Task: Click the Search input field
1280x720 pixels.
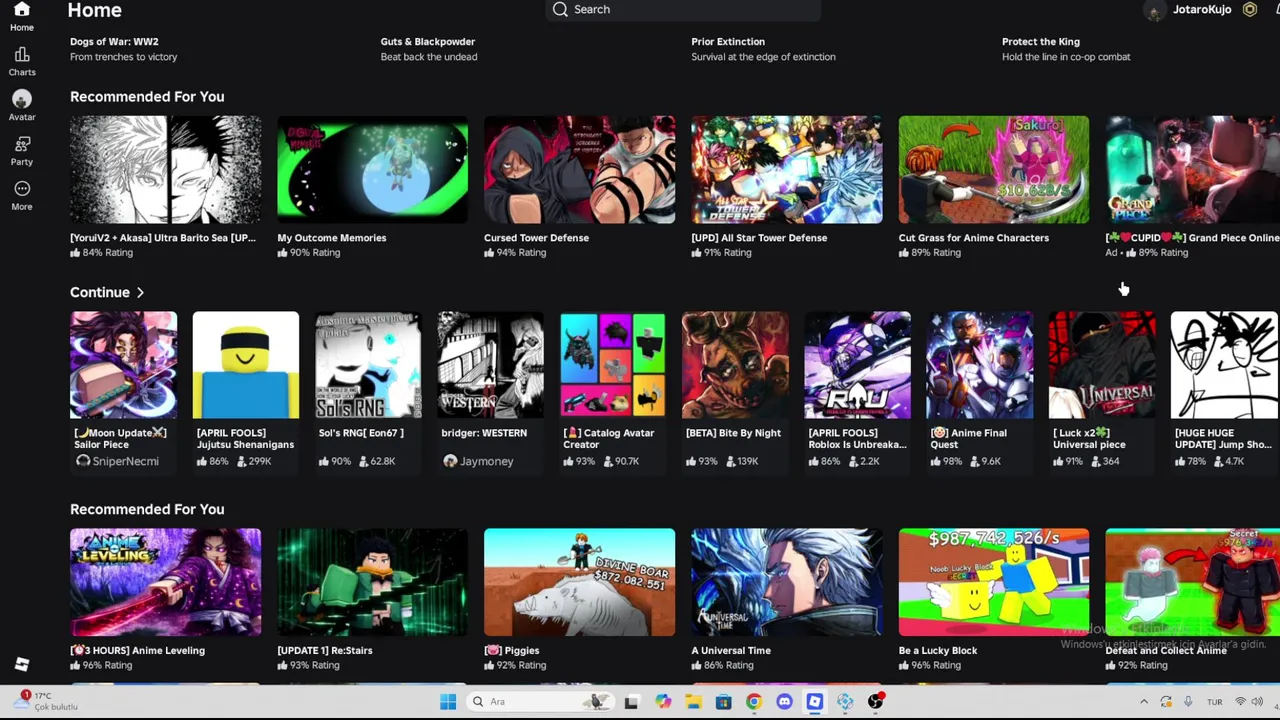Action: pyautogui.click(x=684, y=9)
